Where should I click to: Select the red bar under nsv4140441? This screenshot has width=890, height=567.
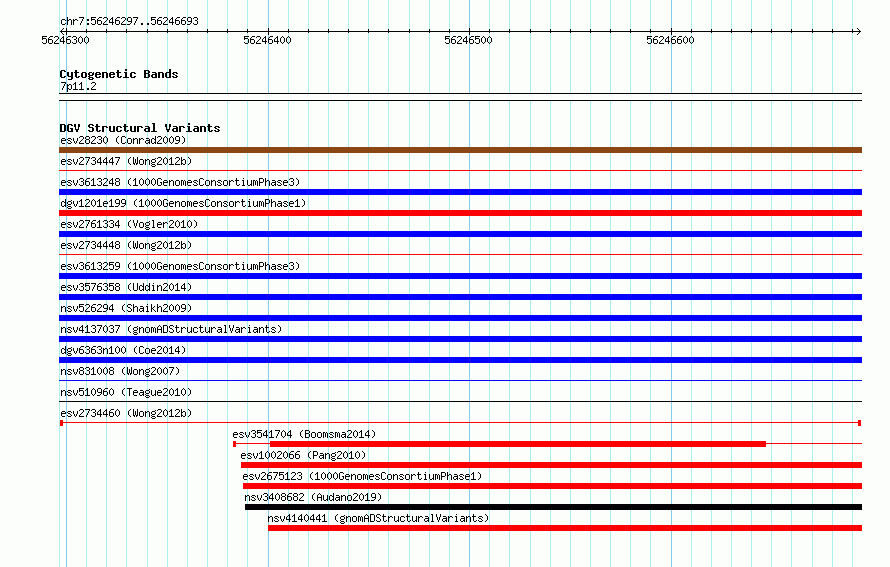pyautogui.click(x=565, y=528)
